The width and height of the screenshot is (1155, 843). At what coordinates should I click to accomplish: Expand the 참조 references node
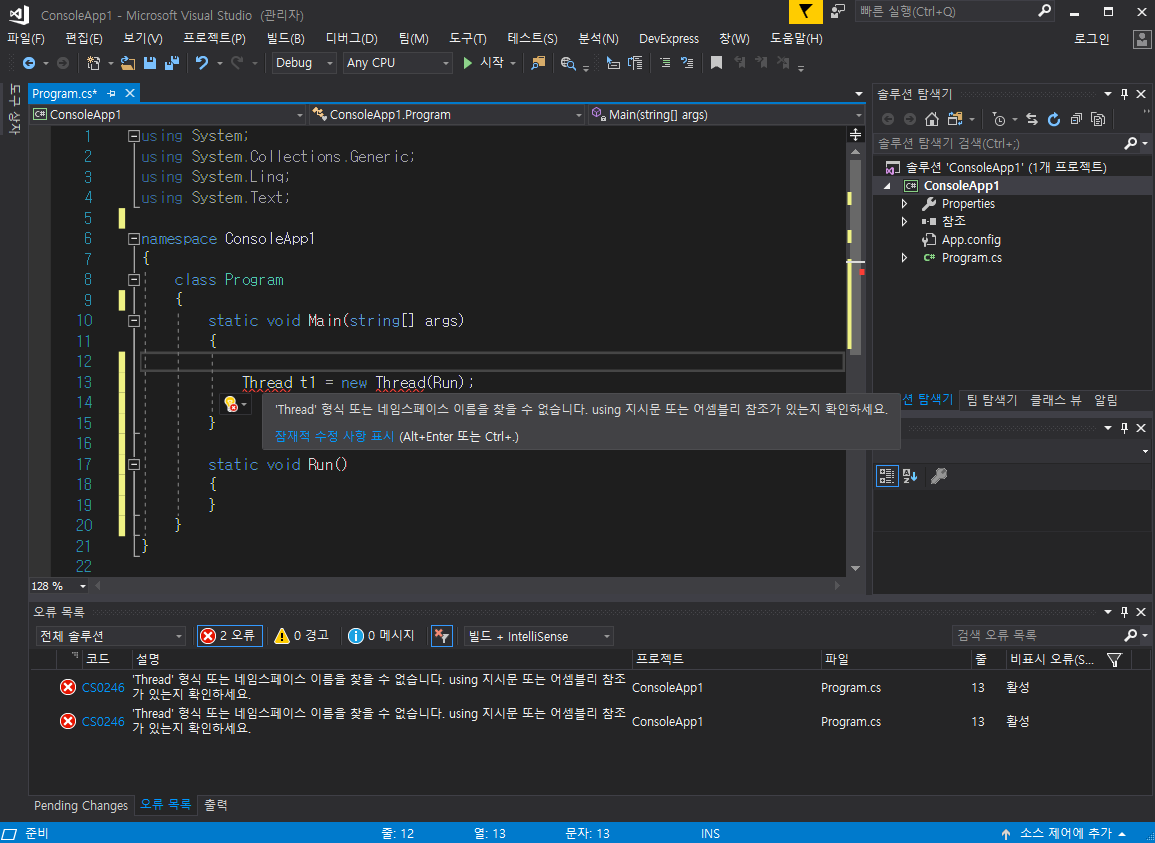pyautogui.click(x=905, y=222)
